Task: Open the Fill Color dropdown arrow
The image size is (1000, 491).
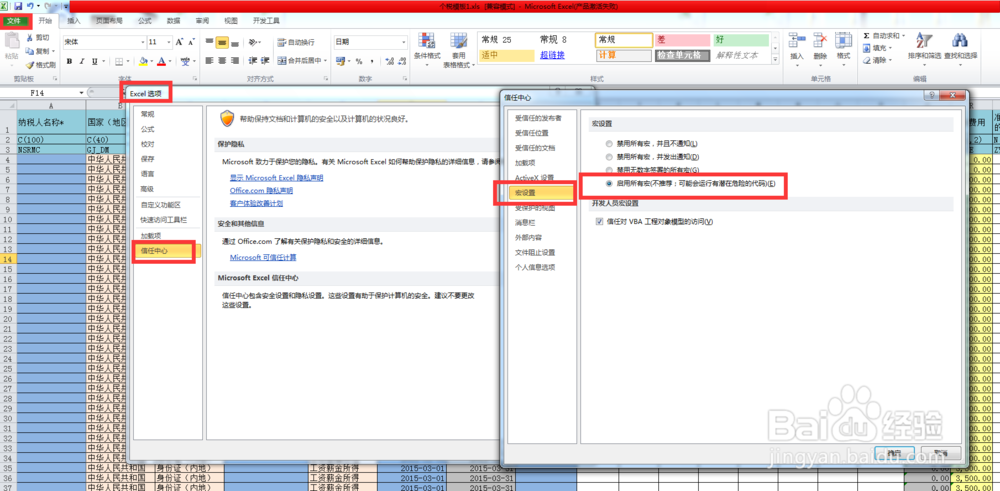Action: [151, 62]
